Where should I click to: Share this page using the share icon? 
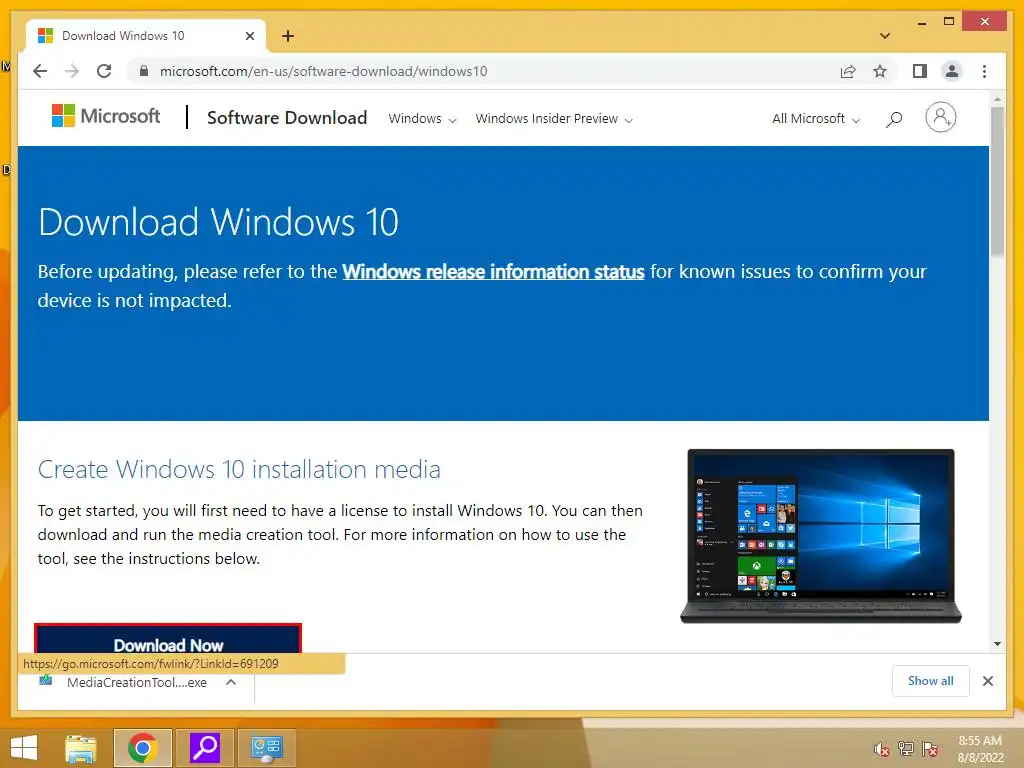848,71
